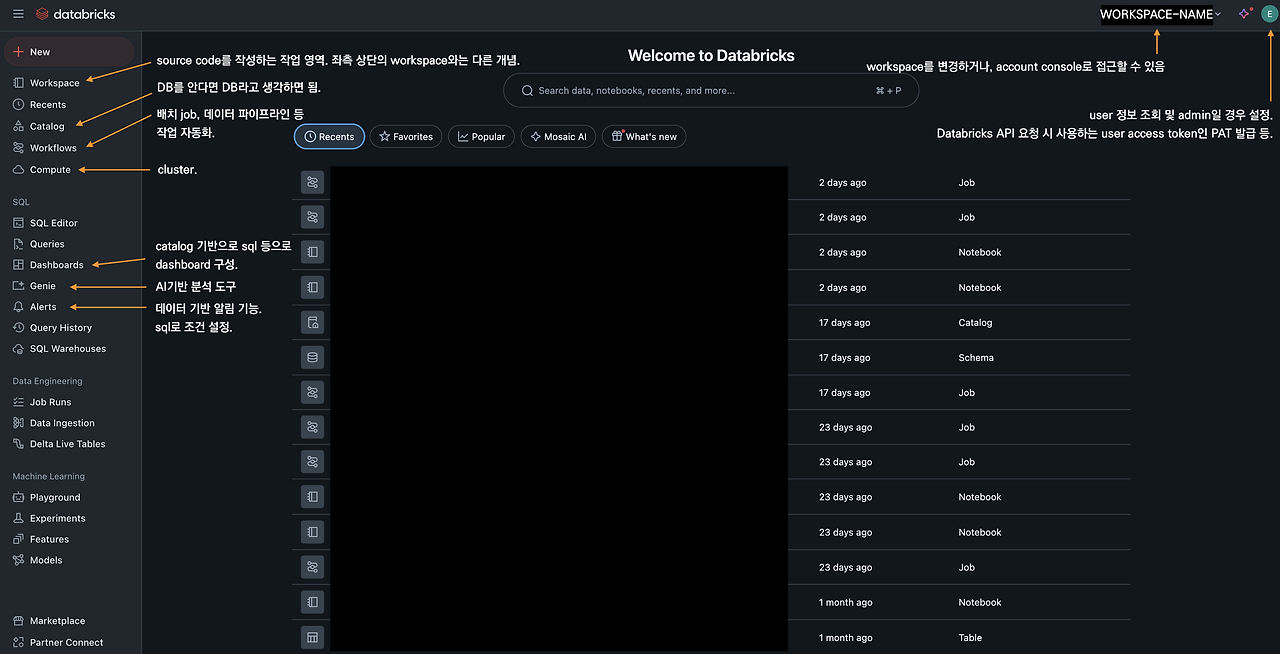This screenshot has height=654, width=1280.
Task: Open the WORKSPACE-NAME dropdown
Action: click(x=1155, y=14)
